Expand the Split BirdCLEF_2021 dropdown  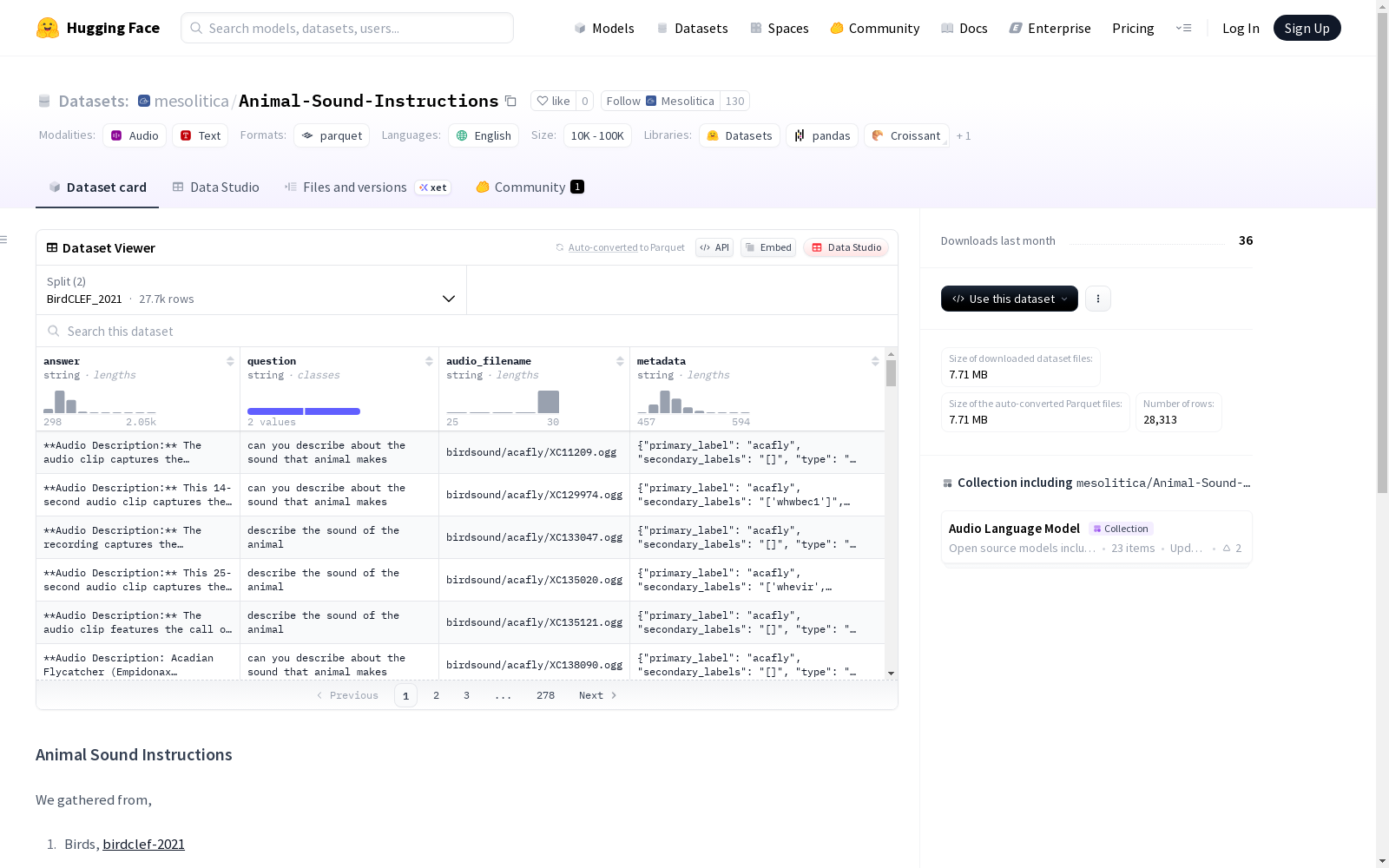click(251, 290)
